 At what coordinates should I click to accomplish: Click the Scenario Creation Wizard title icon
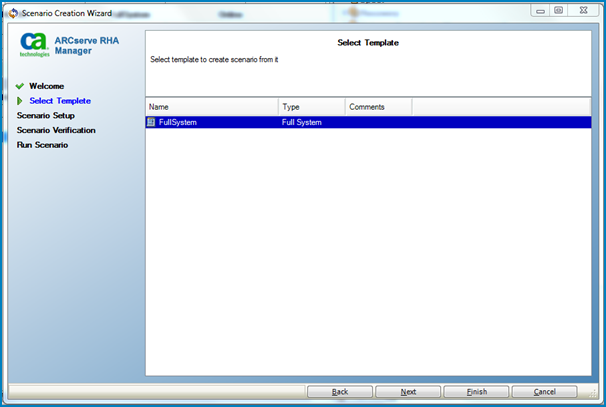point(14,13)
